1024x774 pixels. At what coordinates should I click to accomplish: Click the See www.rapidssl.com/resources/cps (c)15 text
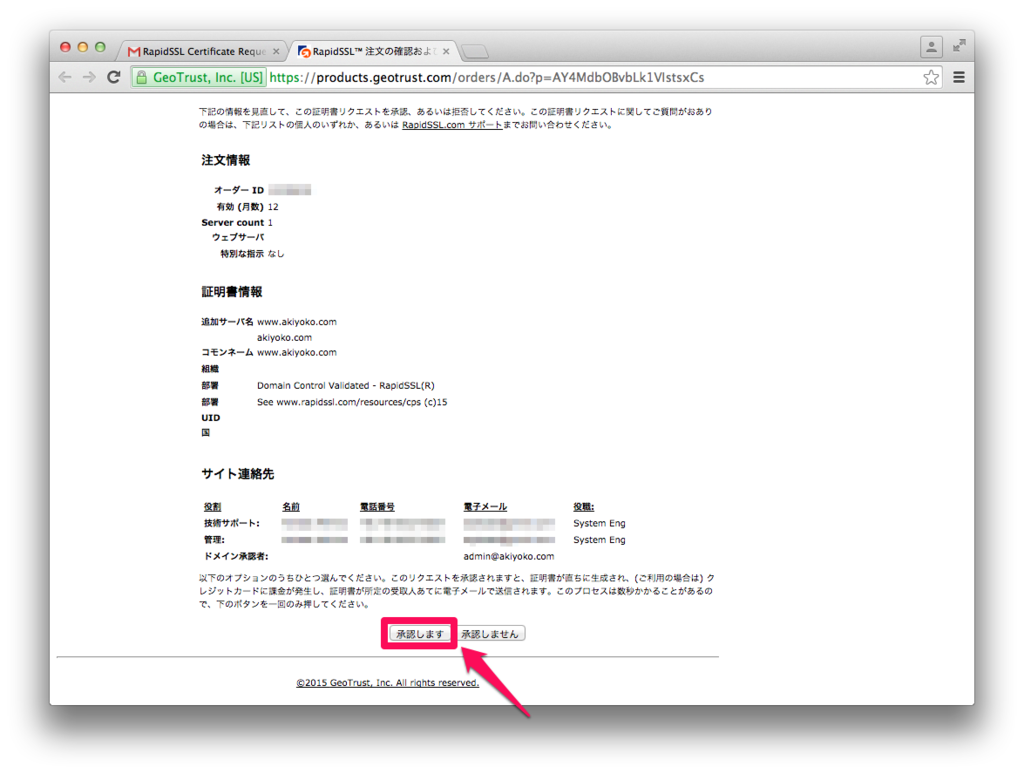tap(352, 402)
